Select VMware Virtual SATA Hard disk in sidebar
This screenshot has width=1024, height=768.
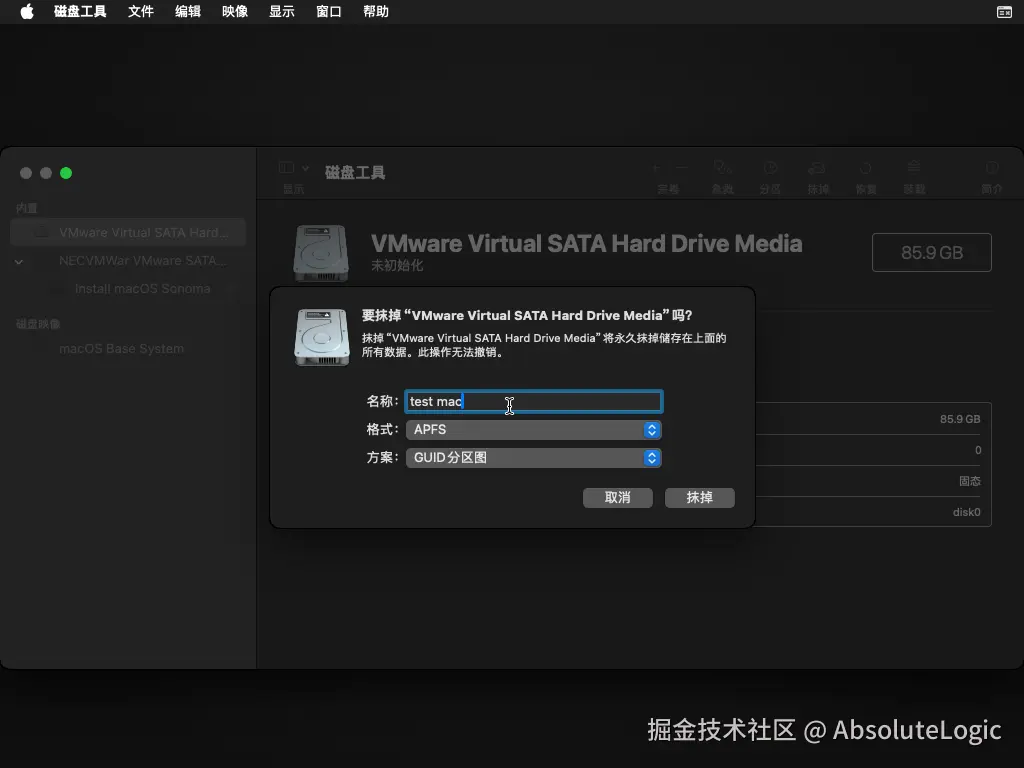128,232
